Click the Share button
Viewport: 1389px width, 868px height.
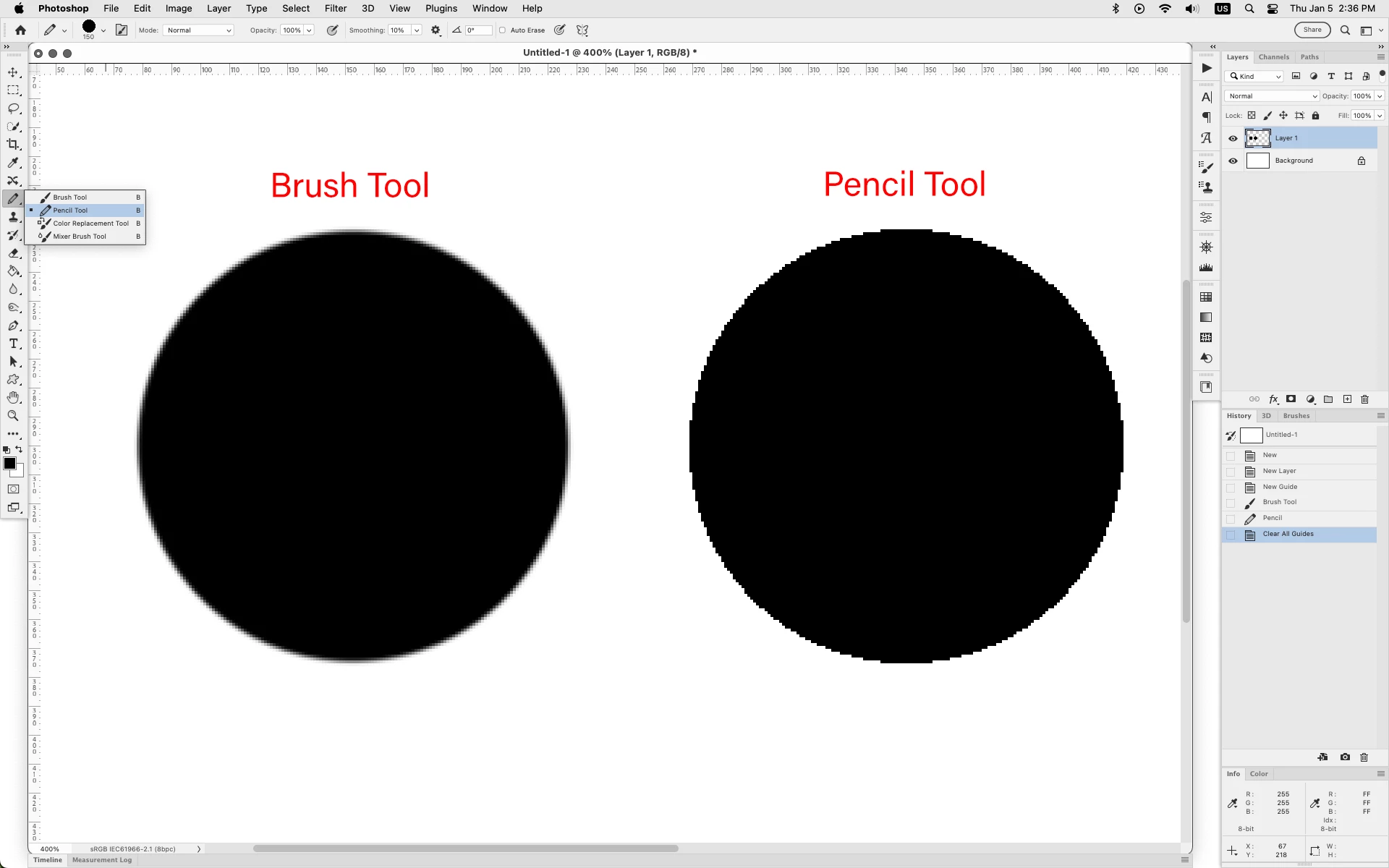[x=1312, y=30]
